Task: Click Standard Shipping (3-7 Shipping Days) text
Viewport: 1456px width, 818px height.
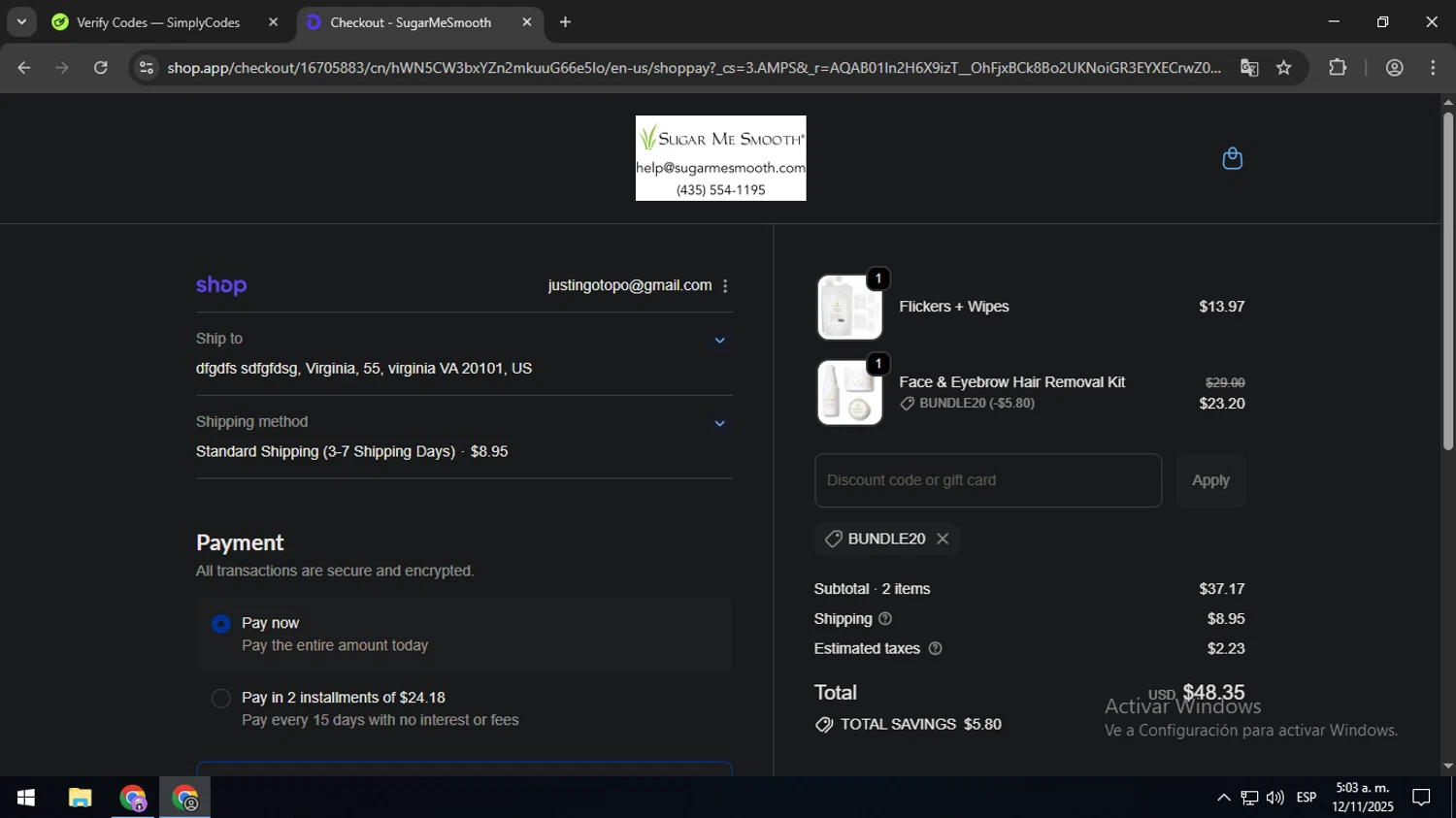Action: click(325, 452)
